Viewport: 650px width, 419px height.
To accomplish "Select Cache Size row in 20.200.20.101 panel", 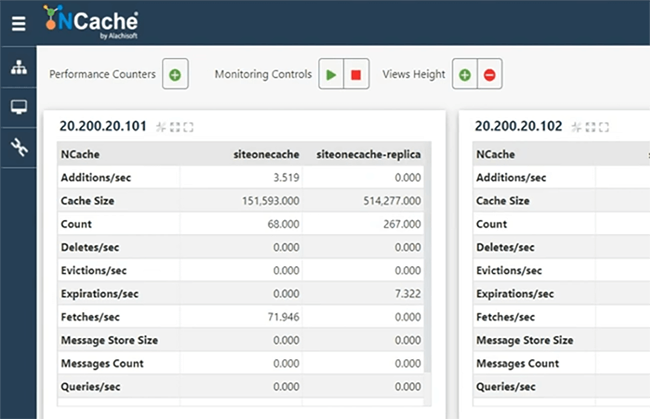I will pos(241,201).
